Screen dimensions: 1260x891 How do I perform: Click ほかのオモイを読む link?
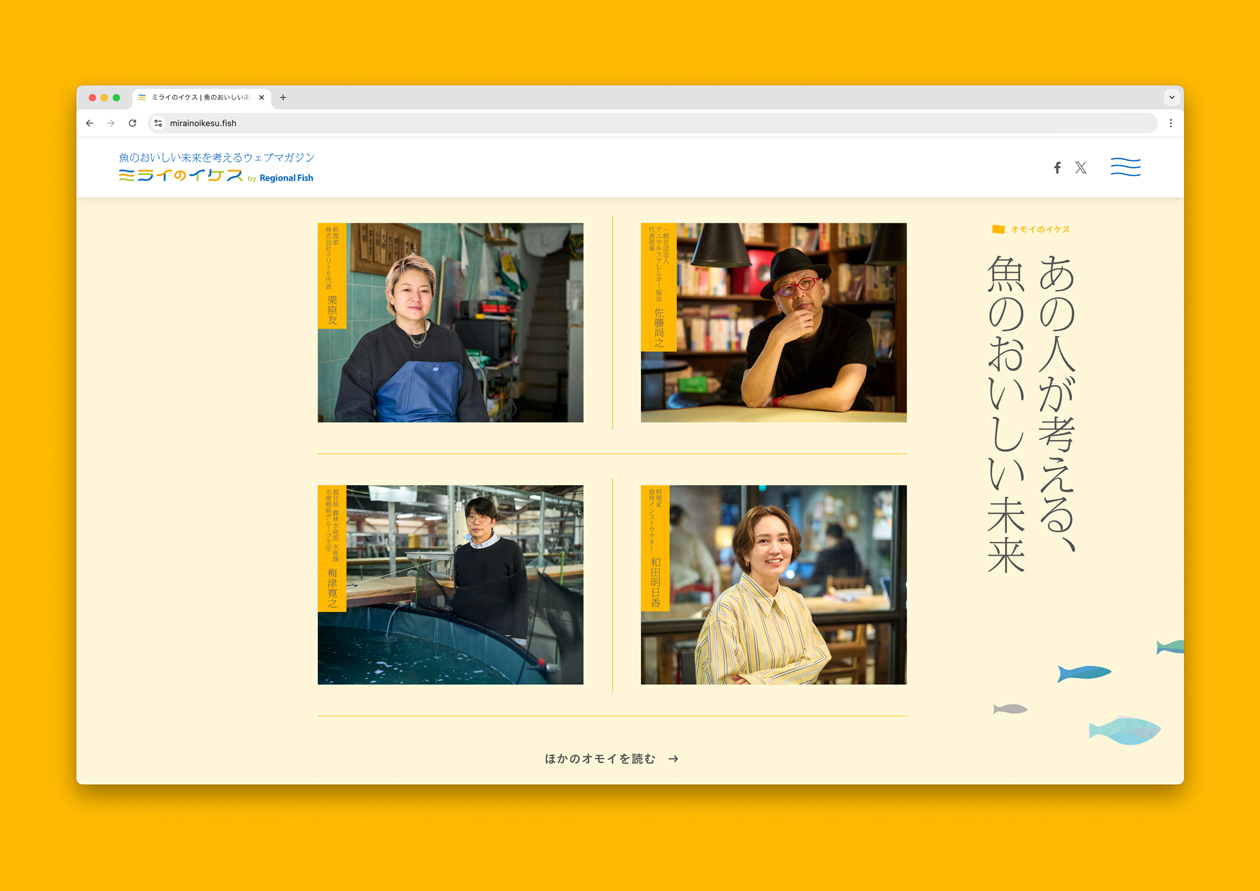click(611, 759)
